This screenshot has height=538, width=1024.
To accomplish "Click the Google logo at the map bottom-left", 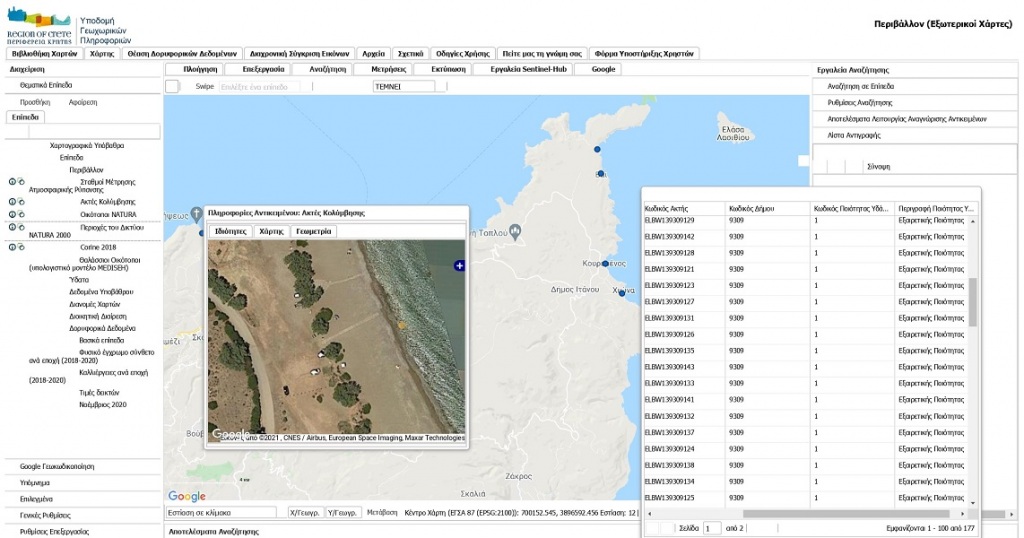I will coord(187,497).
